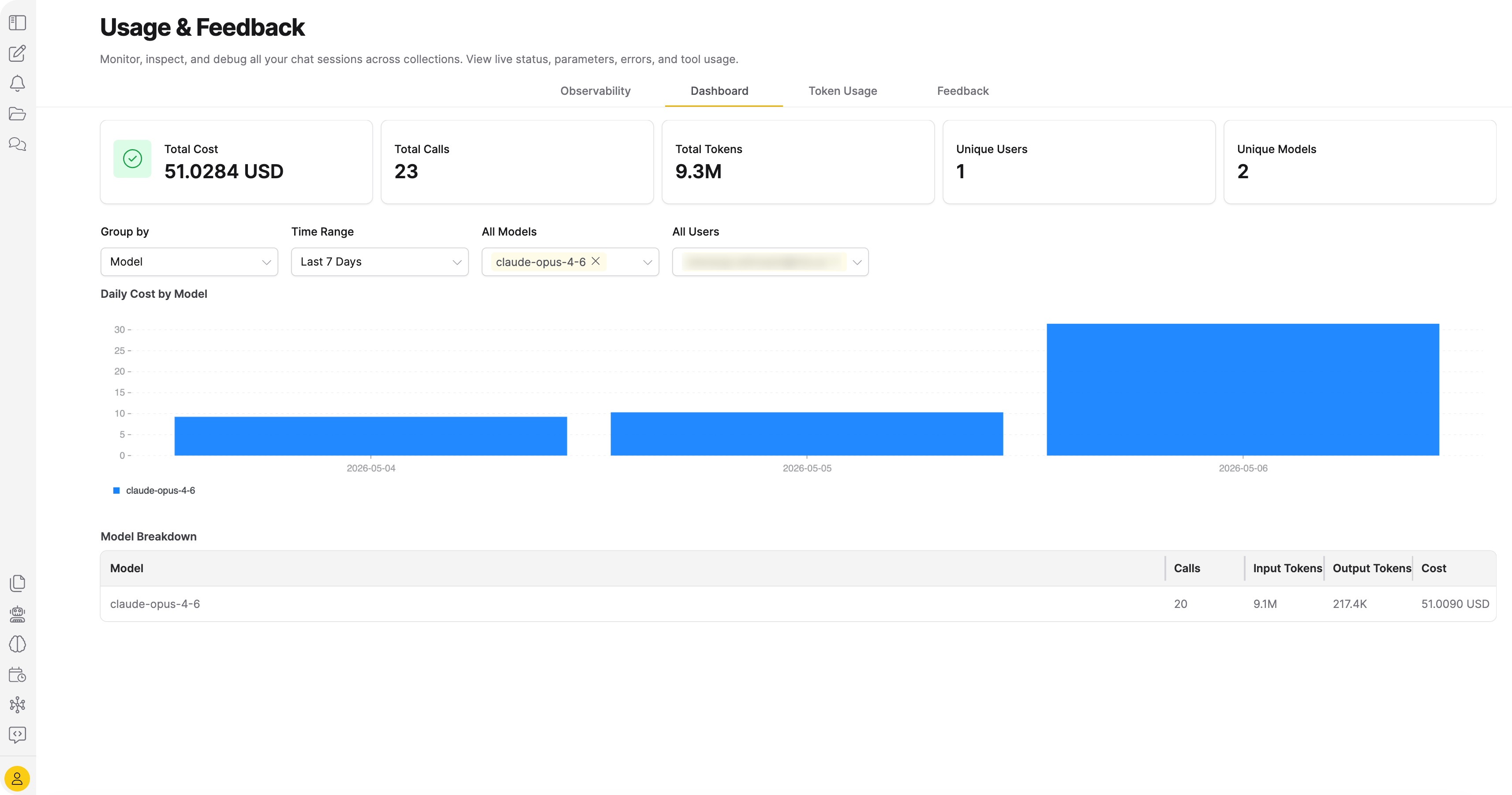Open the folder collections icon
The width and height of the screenshot is (1512, 795).
click(x=18, y=114)
